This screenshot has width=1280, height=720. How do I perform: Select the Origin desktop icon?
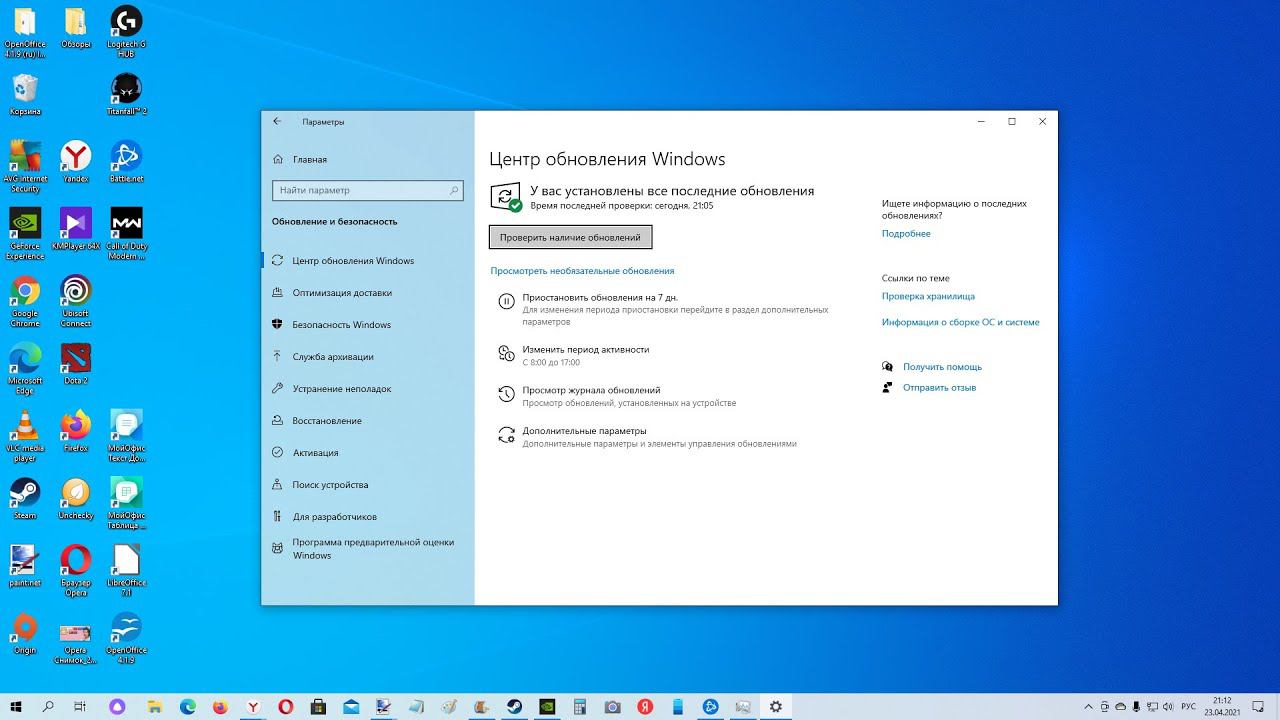[x=25, y=634]
